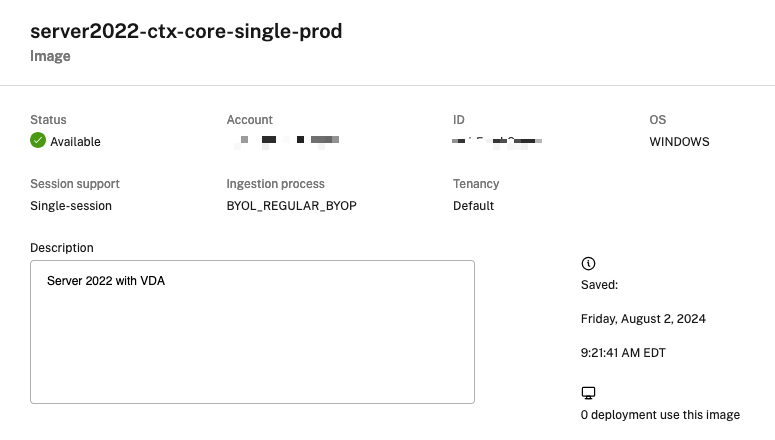Click the green Available status checkmark icon
Viewport: 775px width, 440px height.
38,140
